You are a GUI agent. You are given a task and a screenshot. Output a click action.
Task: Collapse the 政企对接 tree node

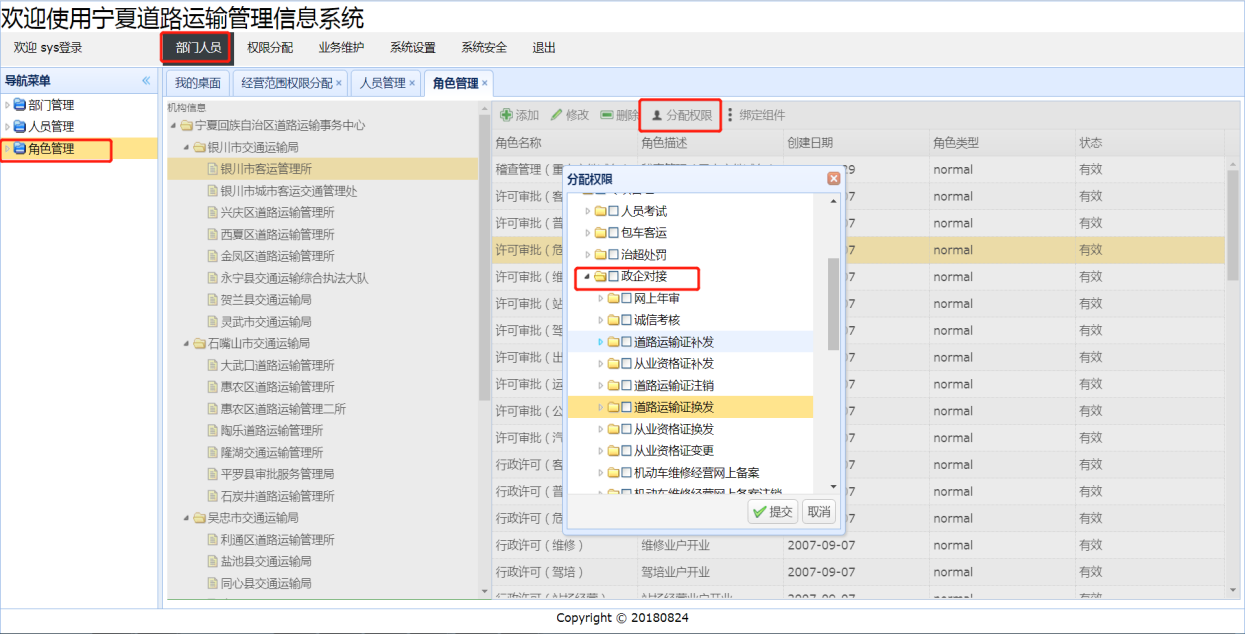587,277
